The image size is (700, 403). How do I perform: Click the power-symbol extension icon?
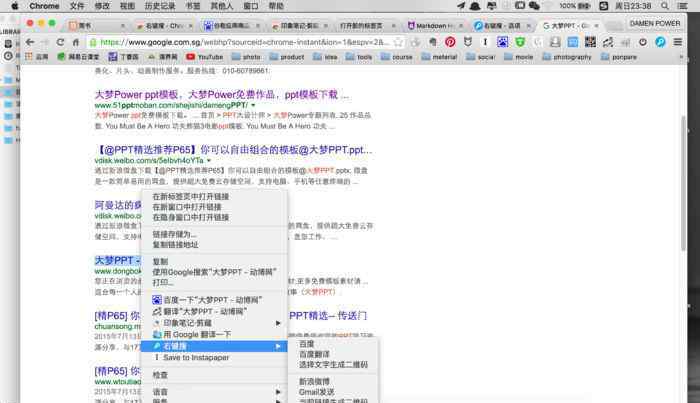[x=643, y=42]
